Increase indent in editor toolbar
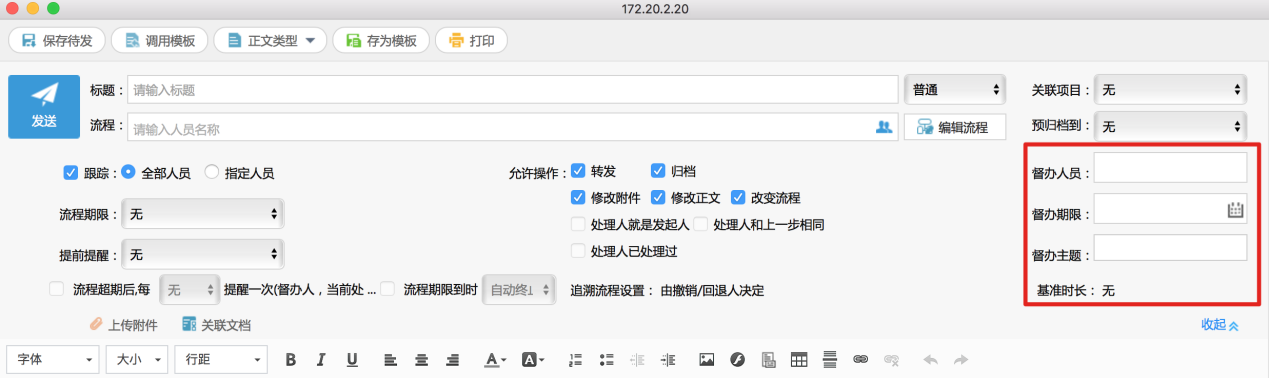The image size is (1269, 378). click(x=668, y=359)
